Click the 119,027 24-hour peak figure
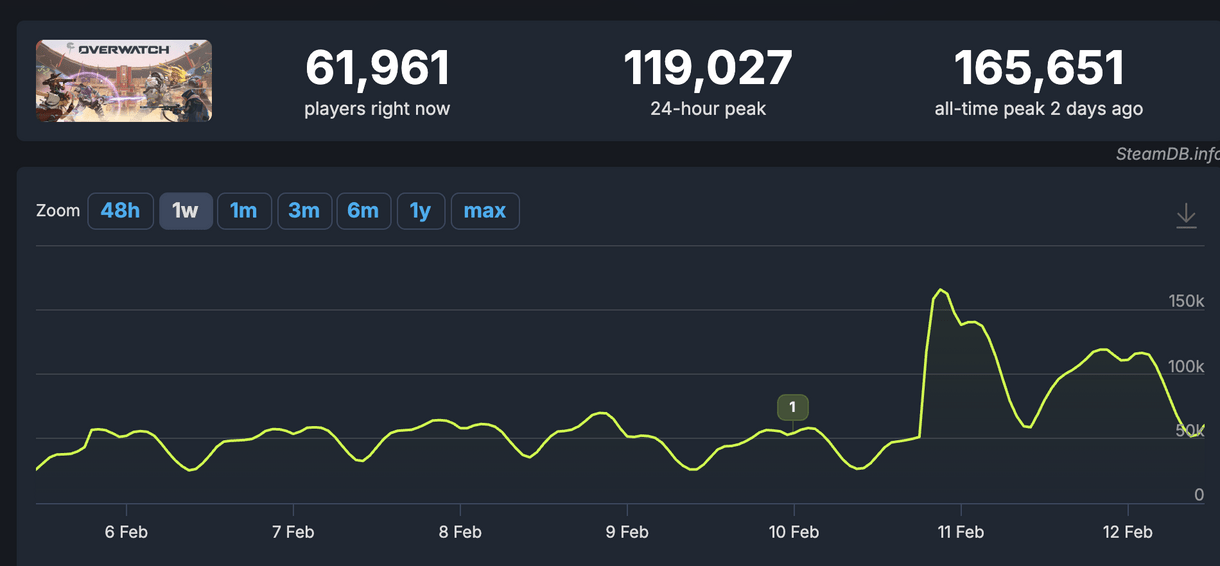 tap(708, 69)
